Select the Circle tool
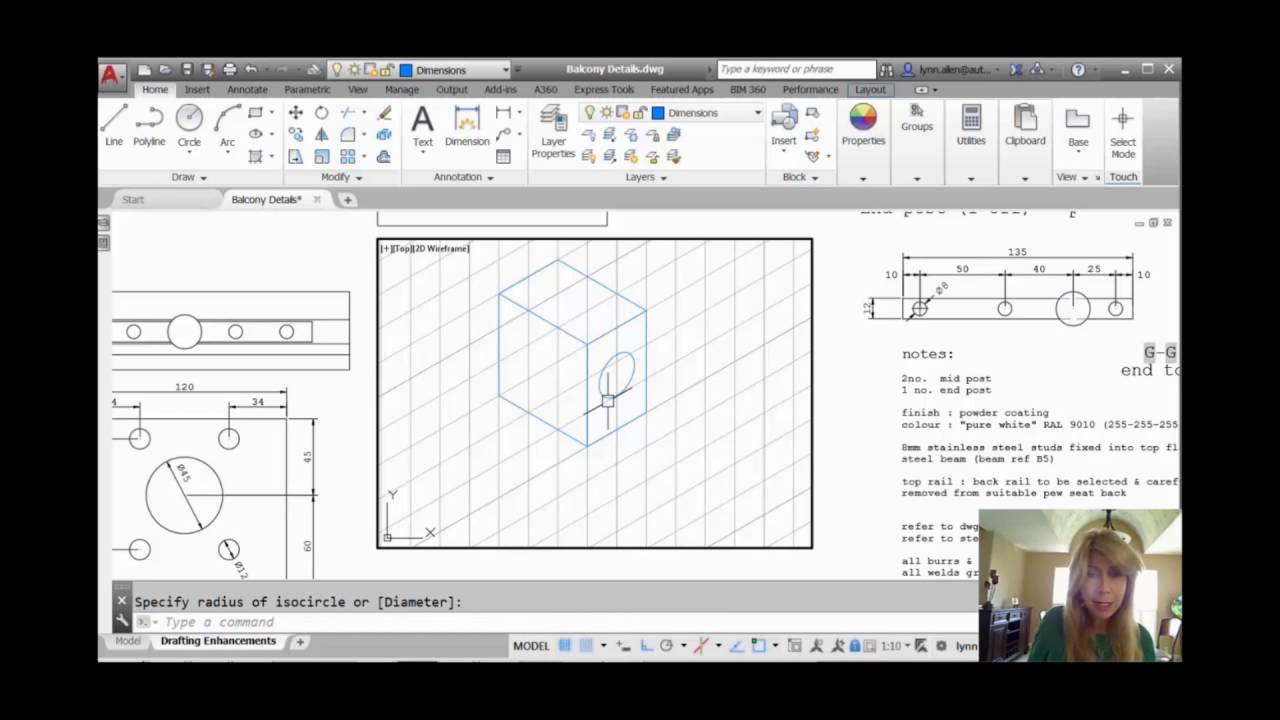 point(189,125)
